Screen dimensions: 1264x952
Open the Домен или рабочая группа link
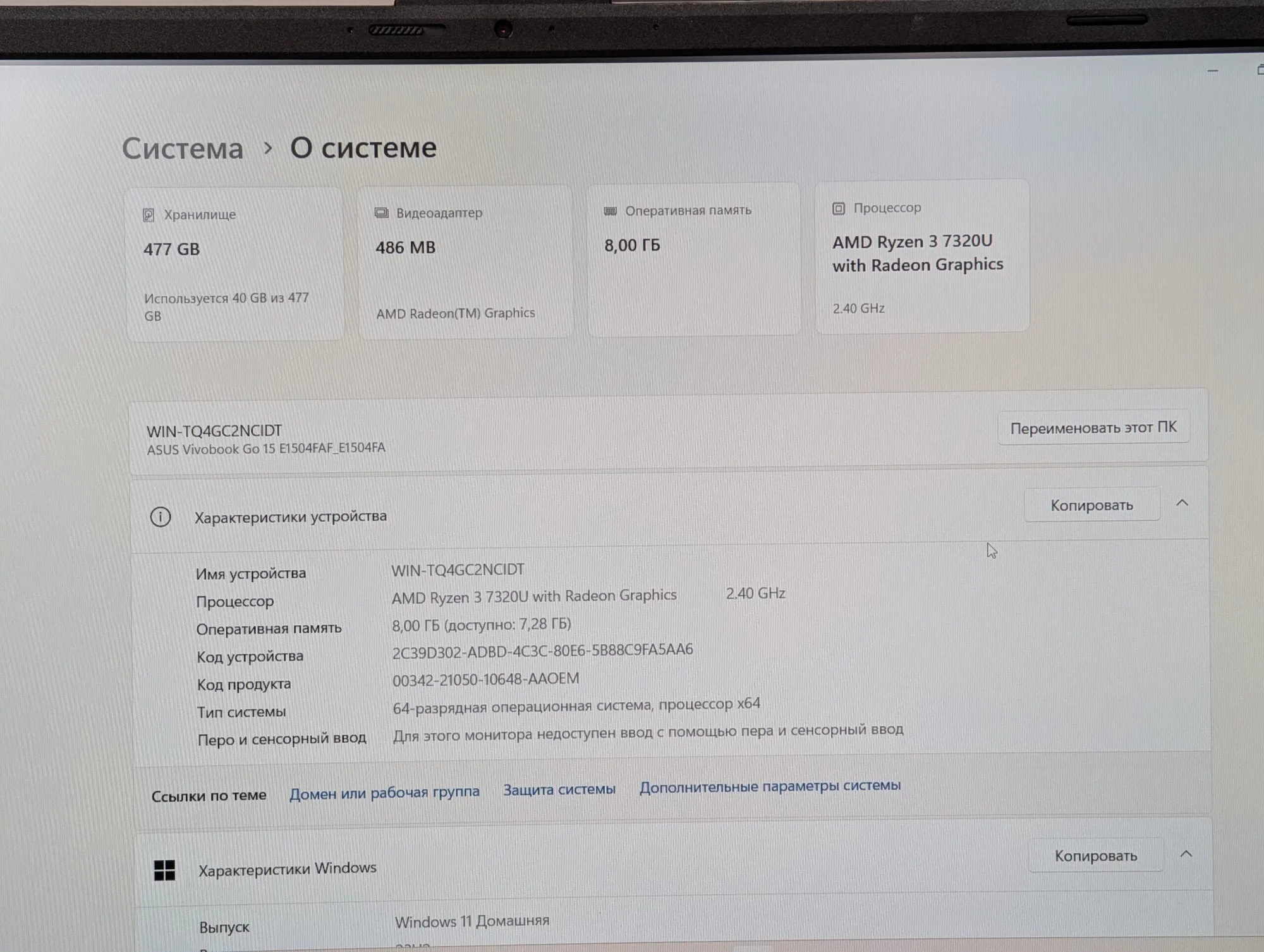pos(384,792)
